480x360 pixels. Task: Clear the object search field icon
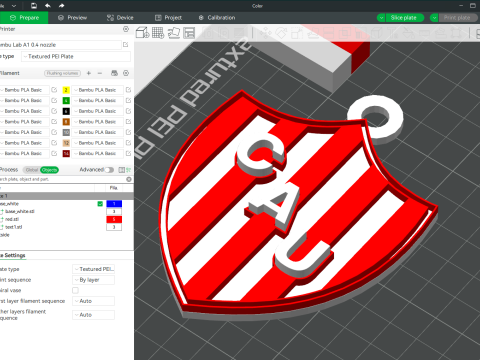click(x=129, y=179)
